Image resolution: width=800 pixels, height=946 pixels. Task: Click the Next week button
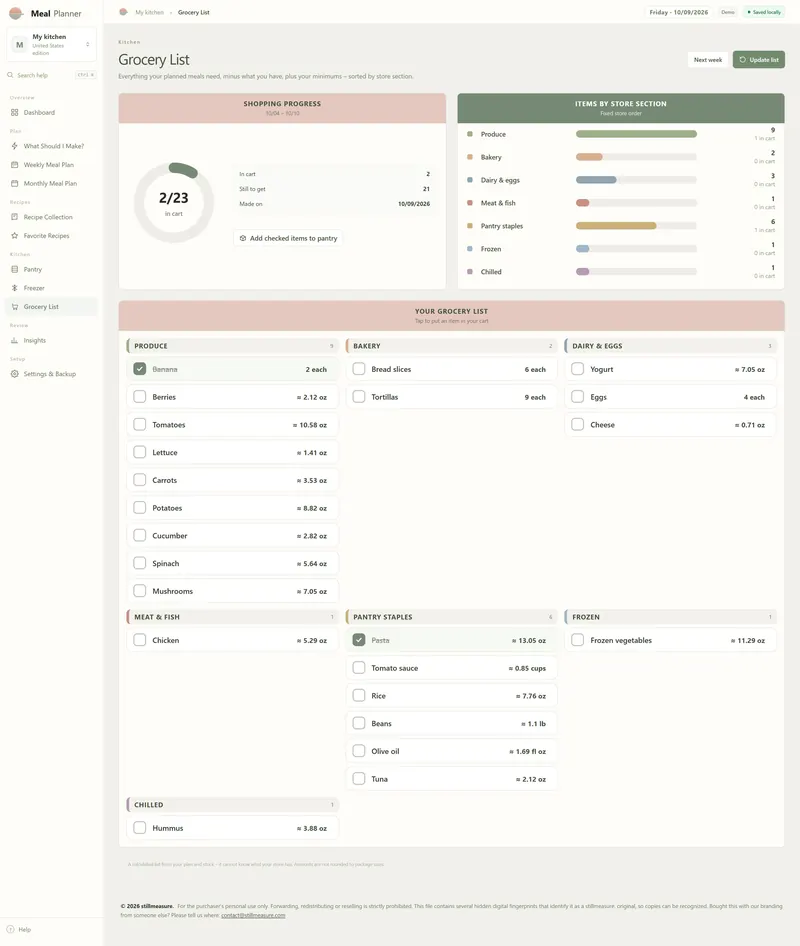[x=708, y=60]
